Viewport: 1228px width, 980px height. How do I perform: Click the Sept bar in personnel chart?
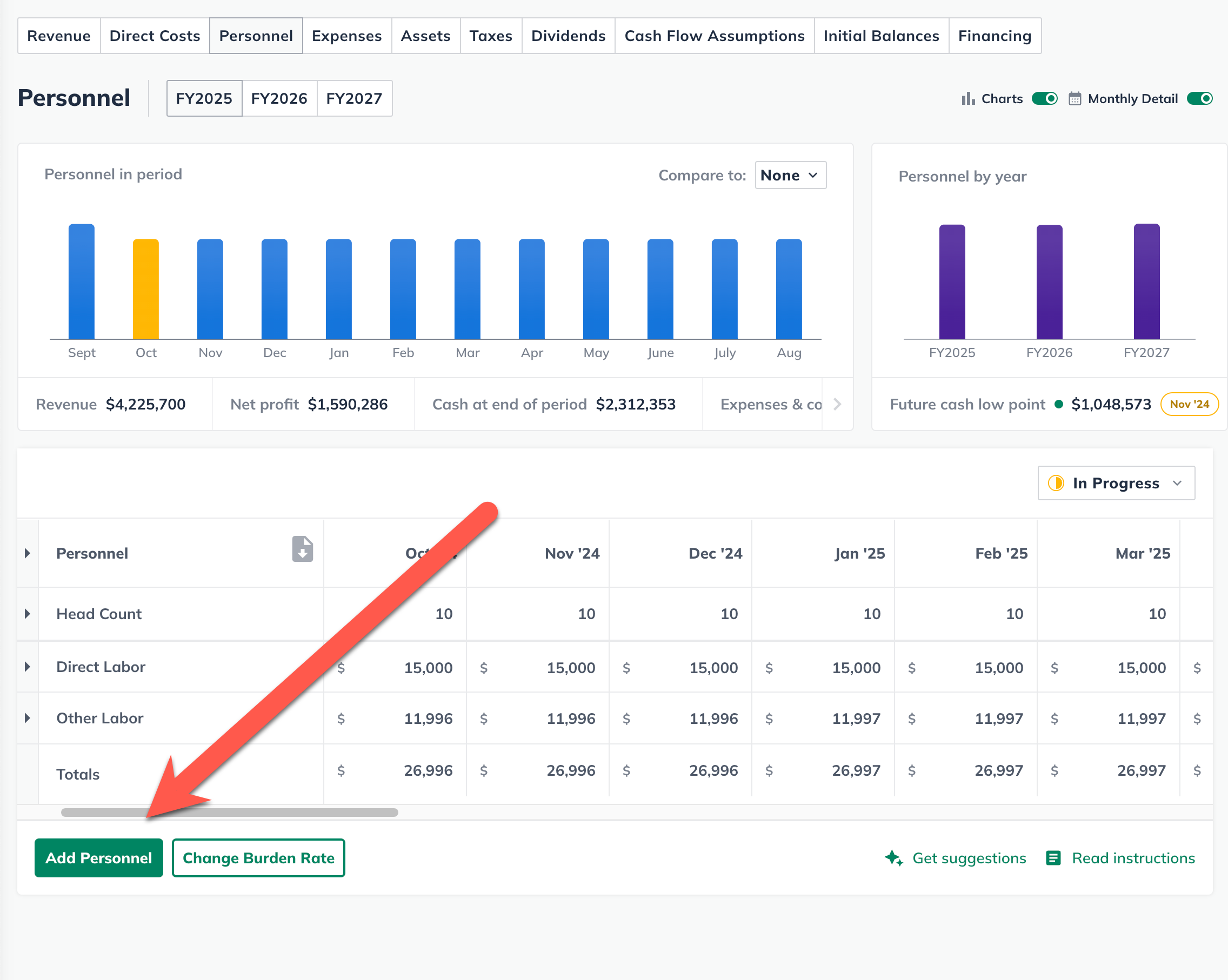pos(82,281)
